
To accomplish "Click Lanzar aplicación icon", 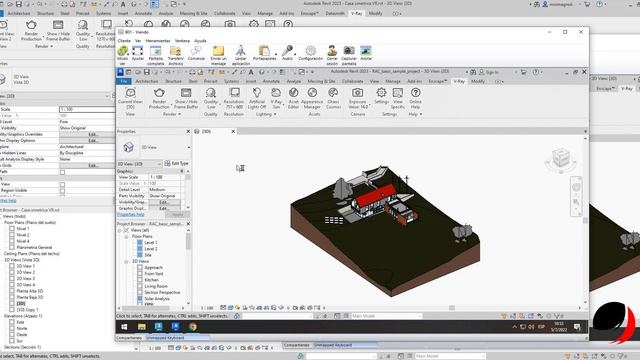I will [x=240, y=51].
